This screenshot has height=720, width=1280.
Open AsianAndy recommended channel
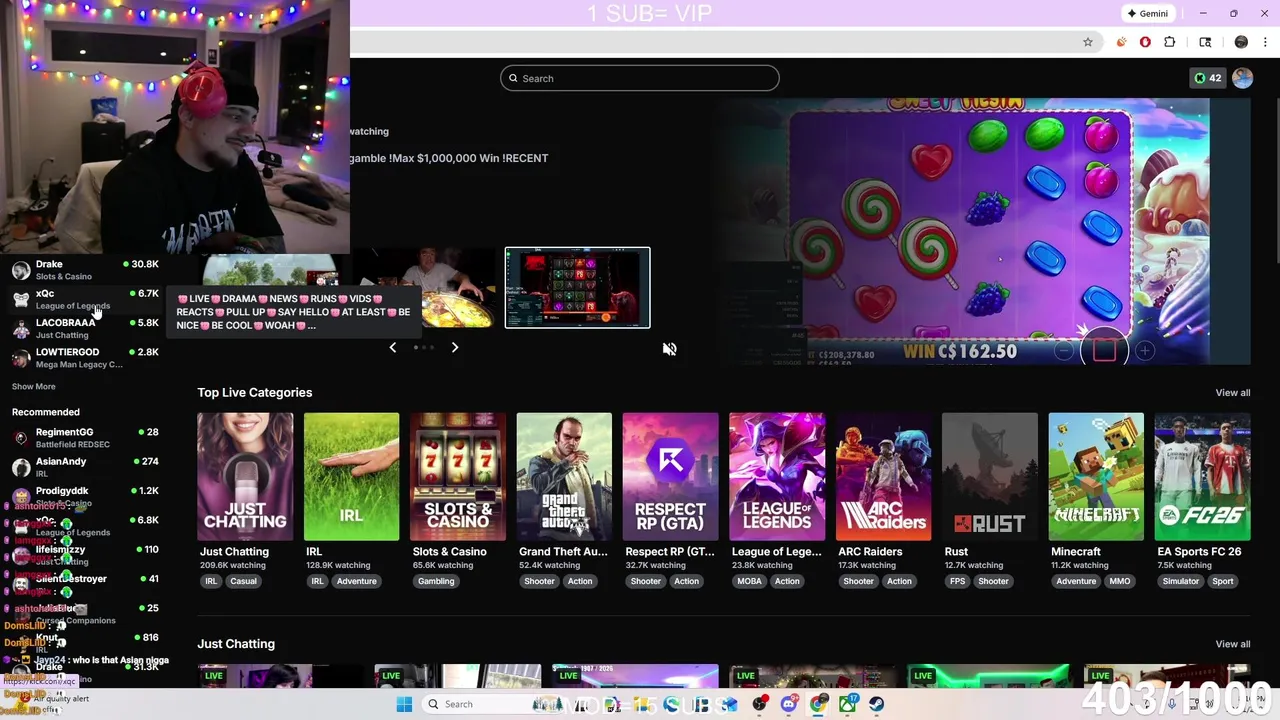[85, 467]
